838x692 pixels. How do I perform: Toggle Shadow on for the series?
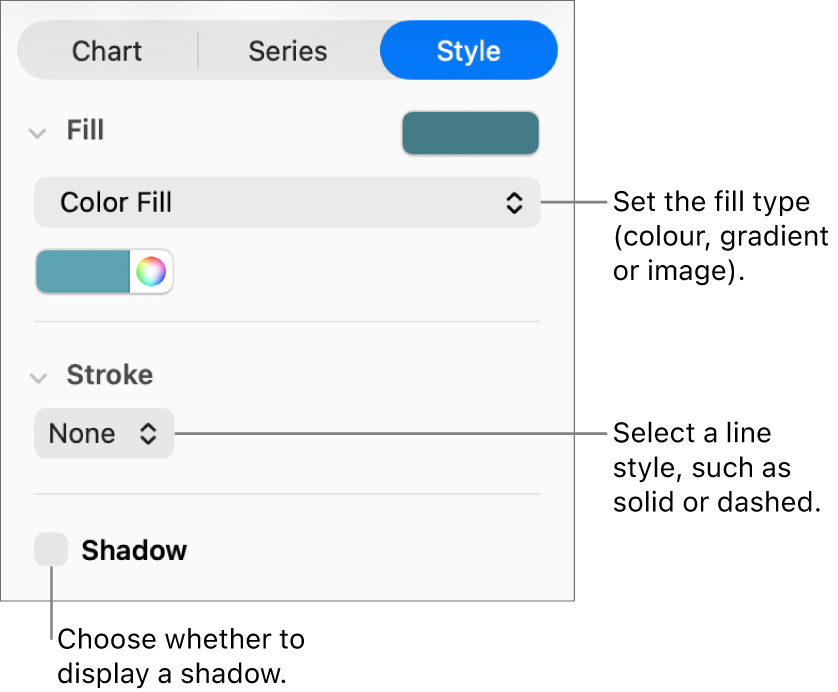[51, 549]
